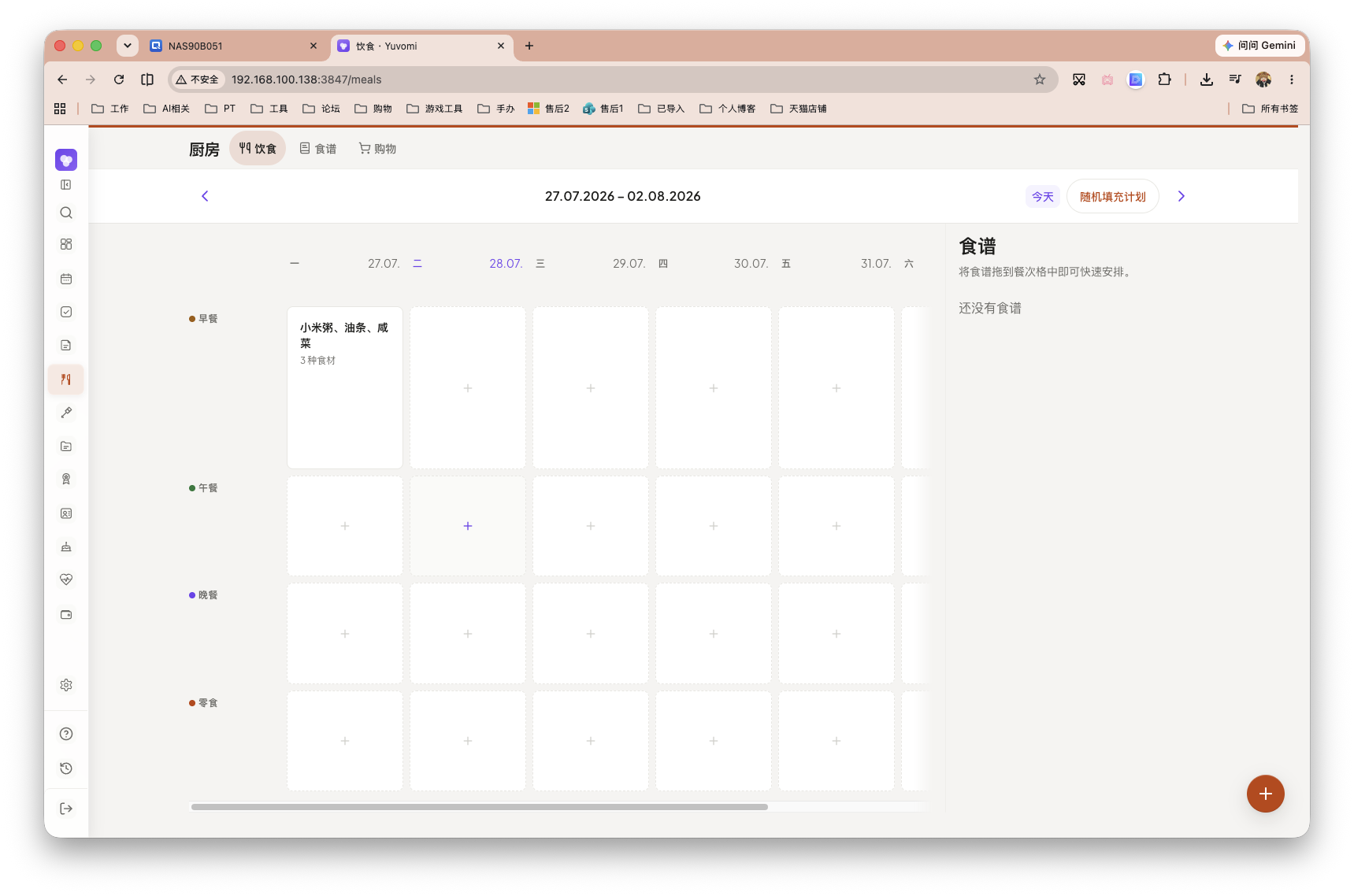The image size is (1354, 896).
Task: Open the notes document icon in sidebar
Action: [x=66, y=345]
